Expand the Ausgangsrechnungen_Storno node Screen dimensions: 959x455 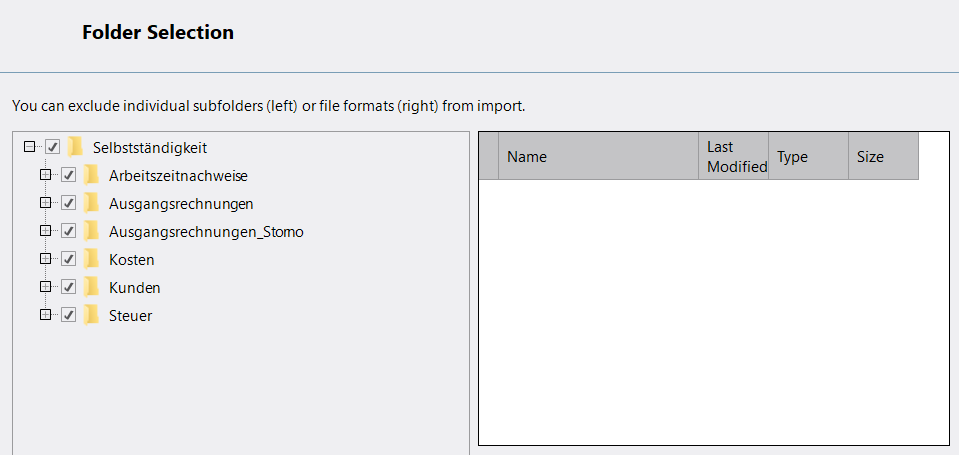(45, 231)
